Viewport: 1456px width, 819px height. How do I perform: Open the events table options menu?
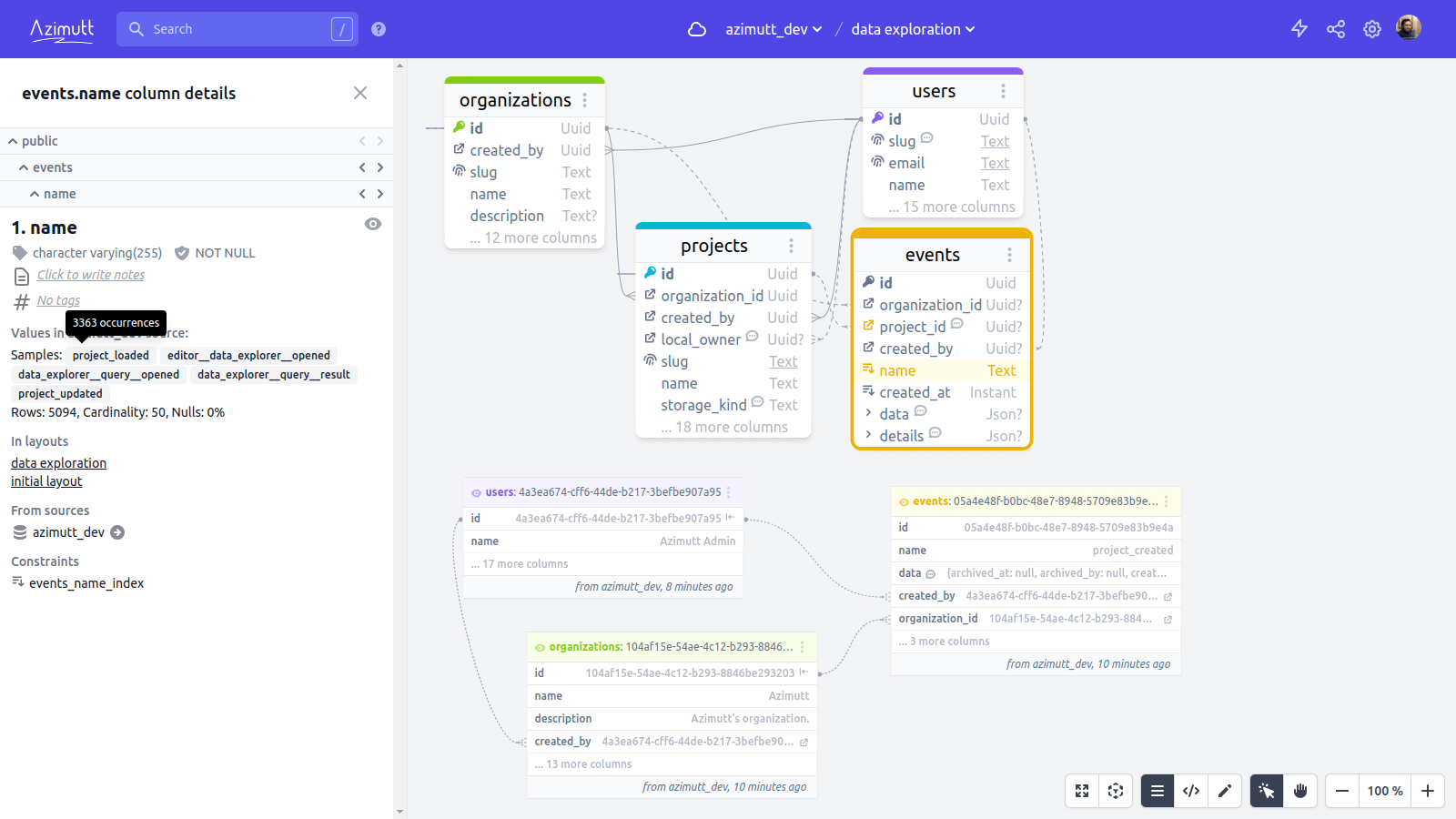tap(1009, 255)
